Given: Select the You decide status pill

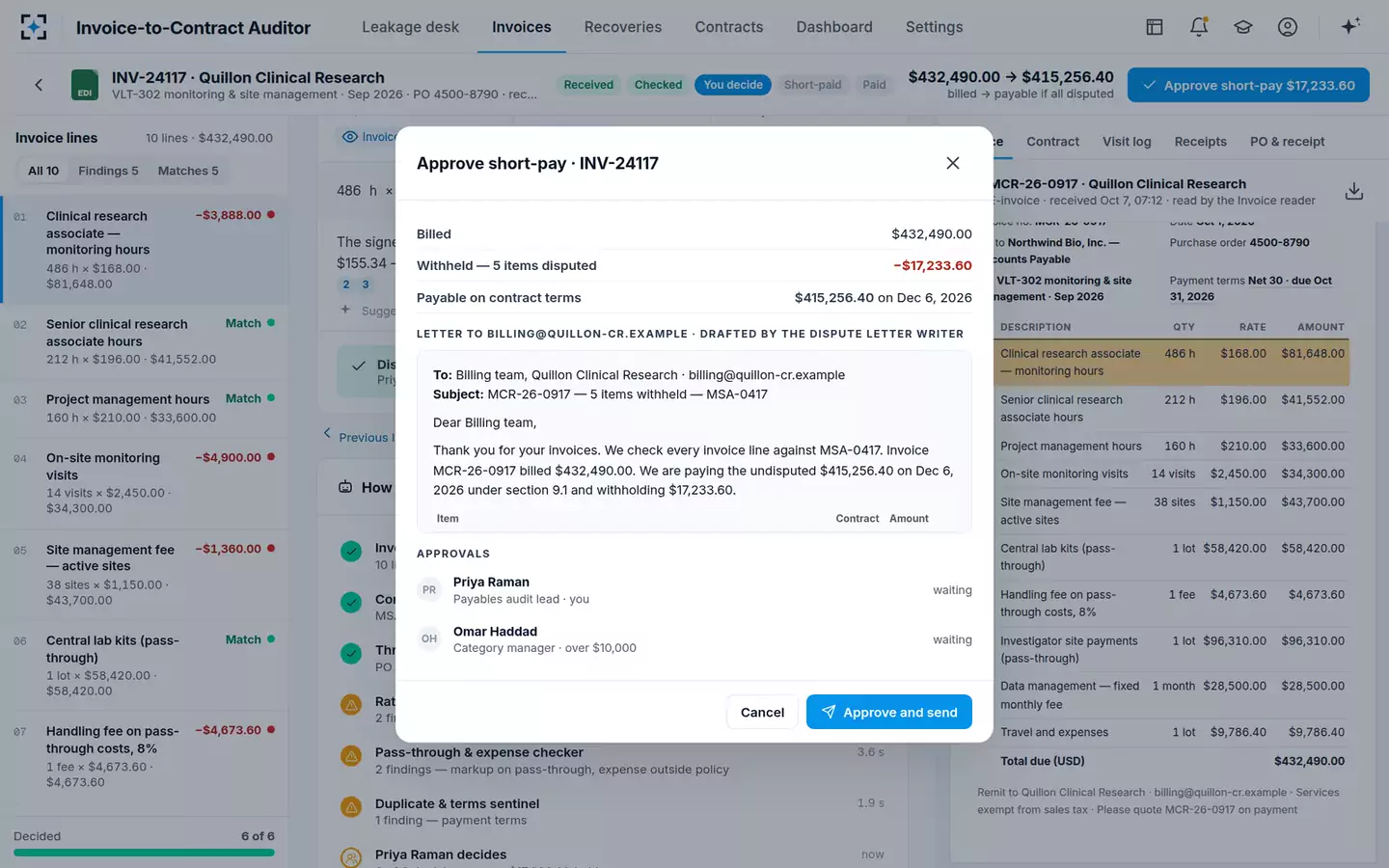Looking at the screenshot, I should pyautogui.click(x=733, y=85).
